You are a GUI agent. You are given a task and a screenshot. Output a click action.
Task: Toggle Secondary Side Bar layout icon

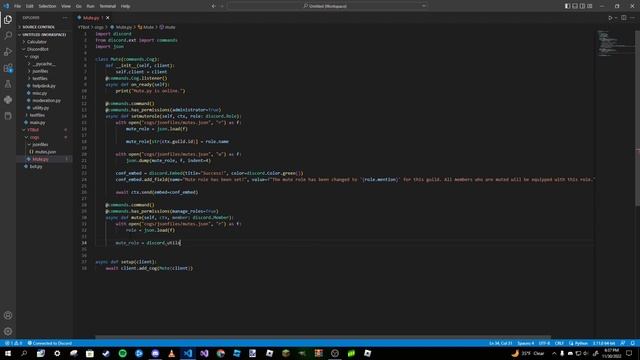point(582,6)
